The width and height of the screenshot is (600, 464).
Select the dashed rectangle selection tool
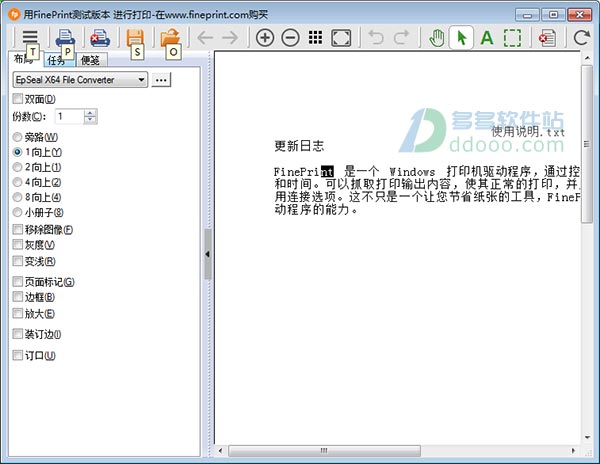click(512, 37)
